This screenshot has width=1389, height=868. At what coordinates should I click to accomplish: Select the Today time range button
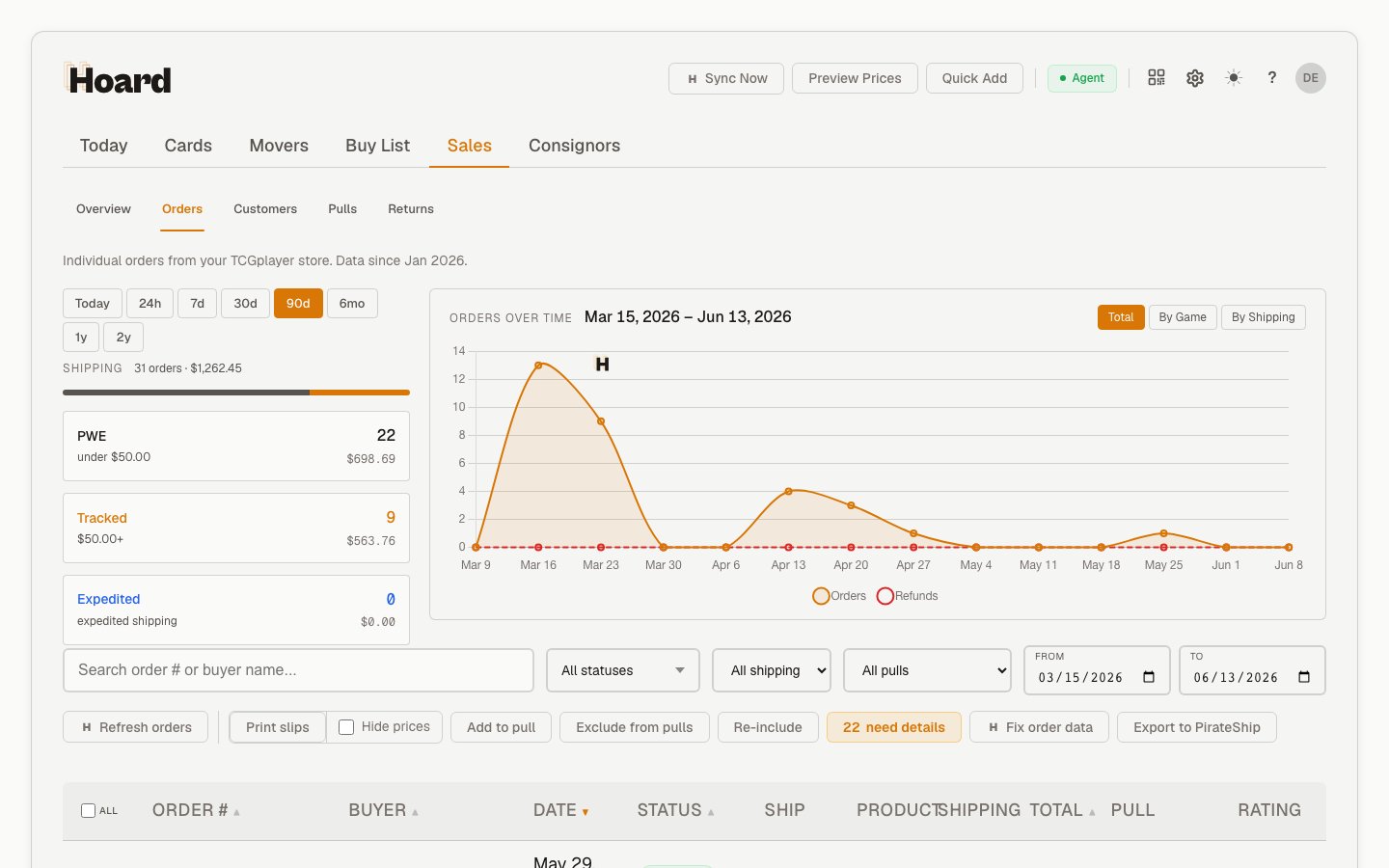(93, 303)
